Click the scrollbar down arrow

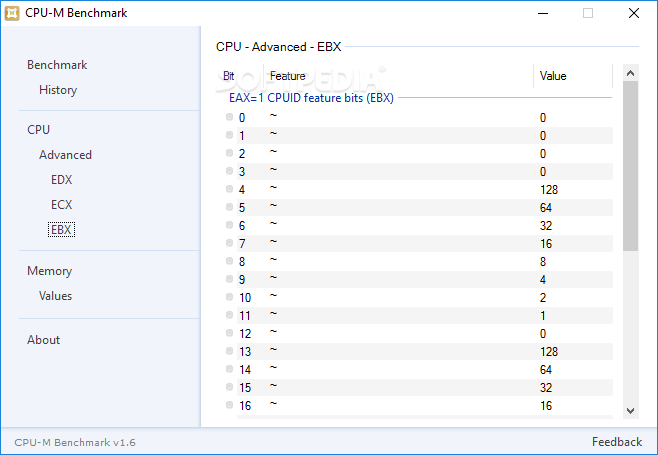tap(630, 411)
